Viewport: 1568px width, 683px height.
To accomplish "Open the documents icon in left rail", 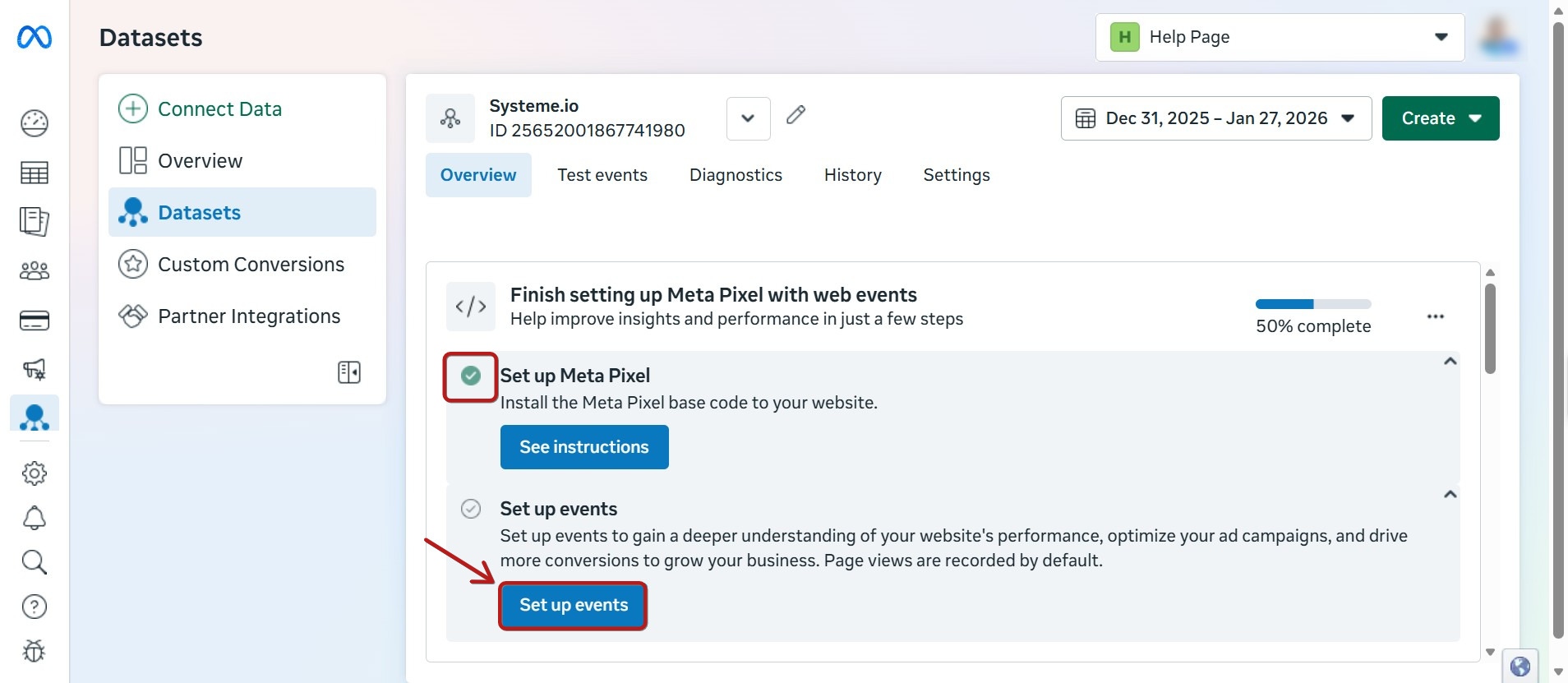I will tap(35, 222).
